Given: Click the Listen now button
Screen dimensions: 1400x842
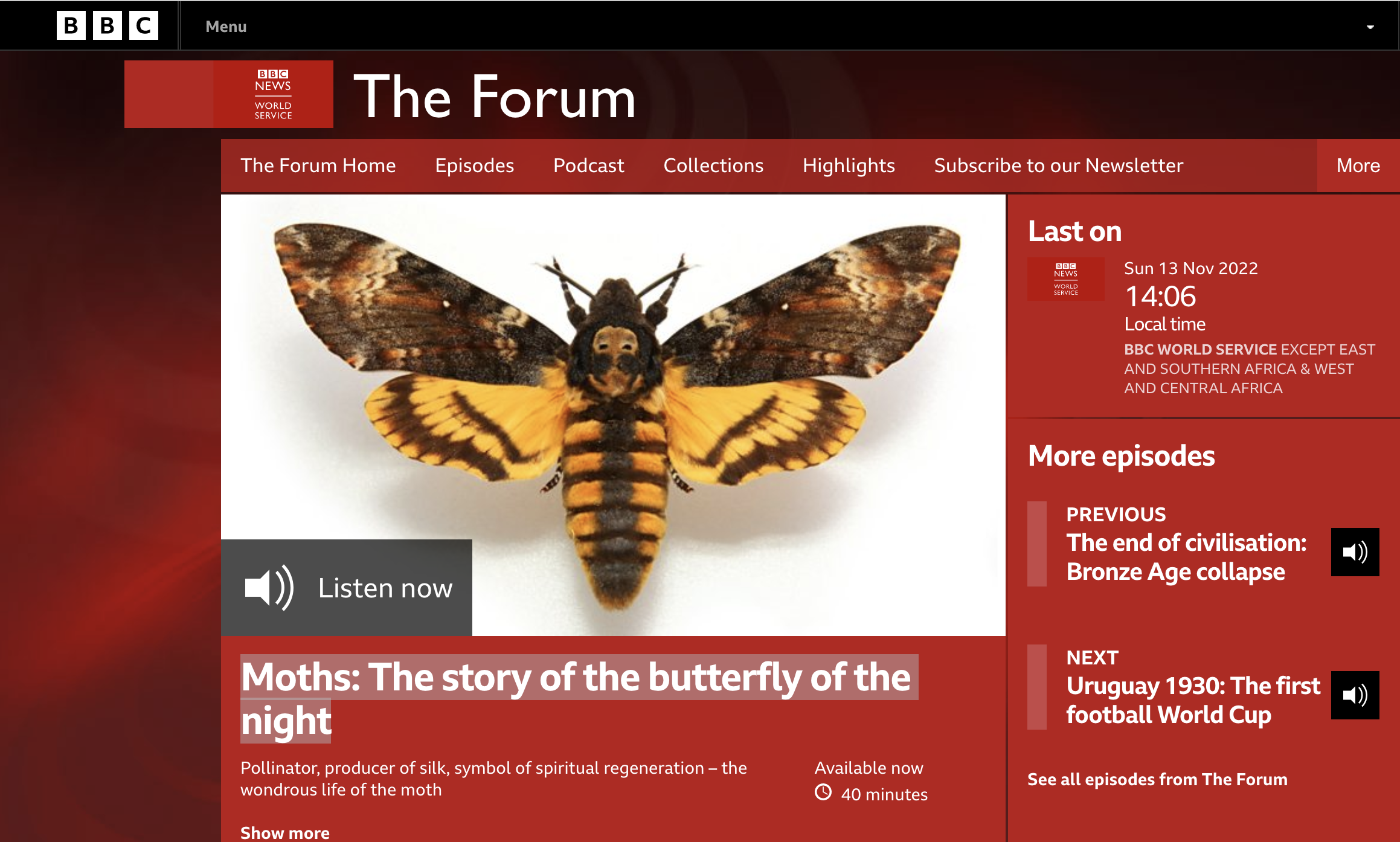Looking at the screenshot, I should point(347,588).
